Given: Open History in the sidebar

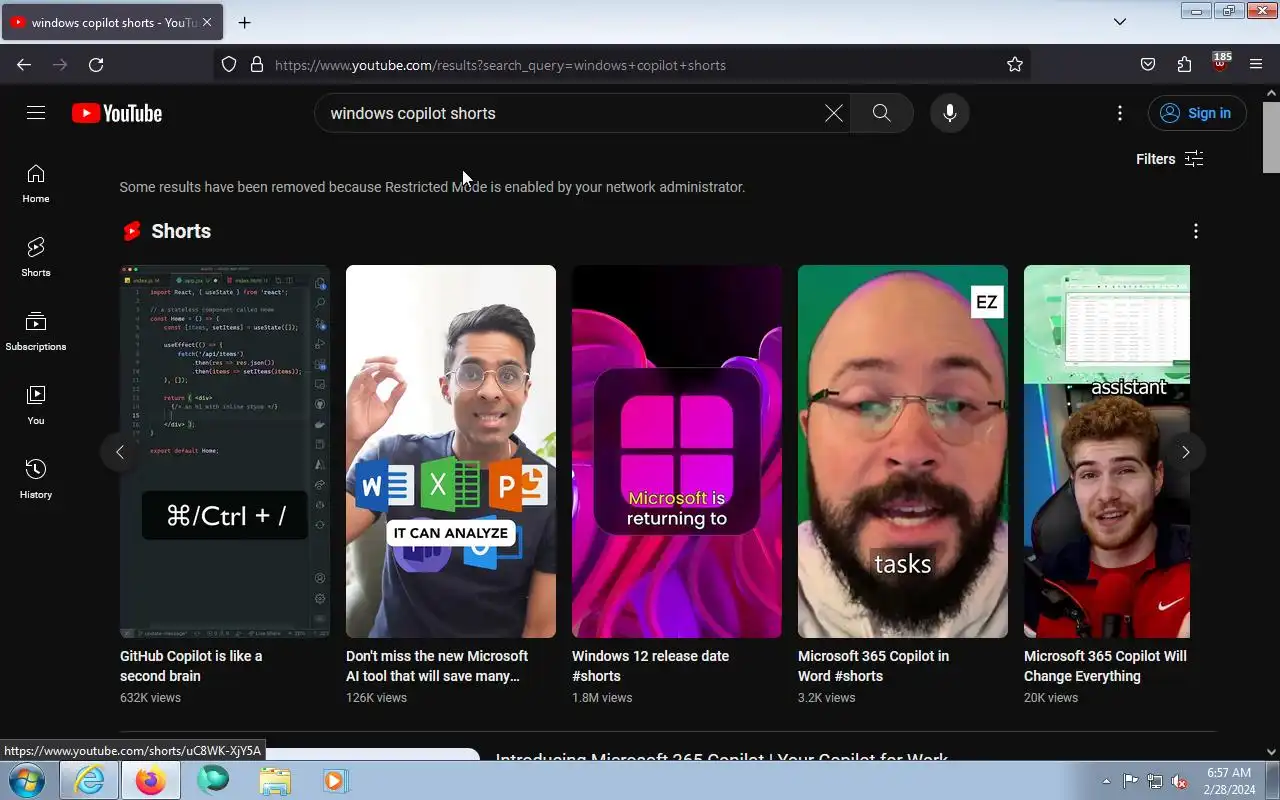Looking at the screenshot, I should (36, 479).
